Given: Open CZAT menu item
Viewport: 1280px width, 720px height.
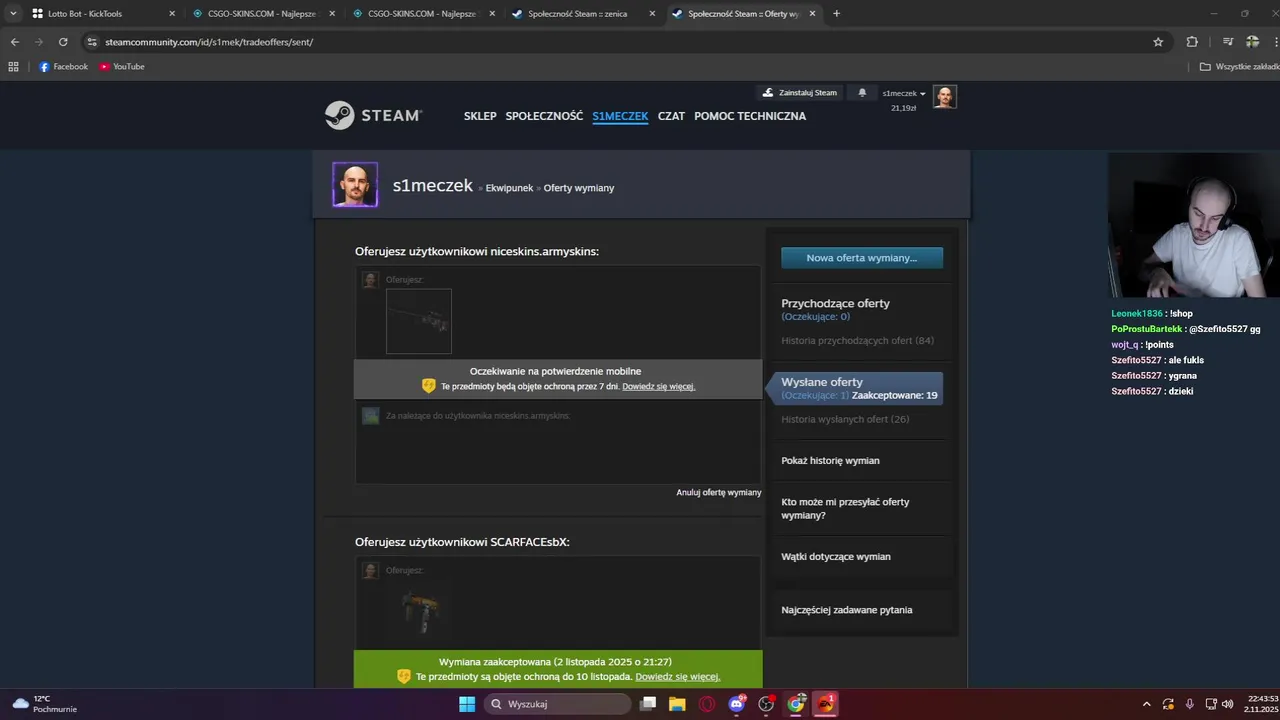Looking at the screenshot, I should tap(671, 116).
